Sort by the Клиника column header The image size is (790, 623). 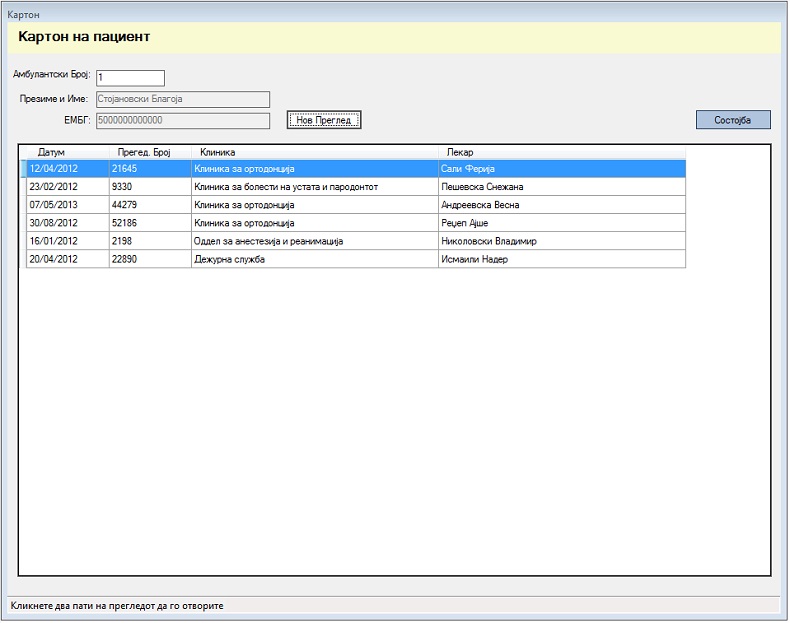point(315,152)
